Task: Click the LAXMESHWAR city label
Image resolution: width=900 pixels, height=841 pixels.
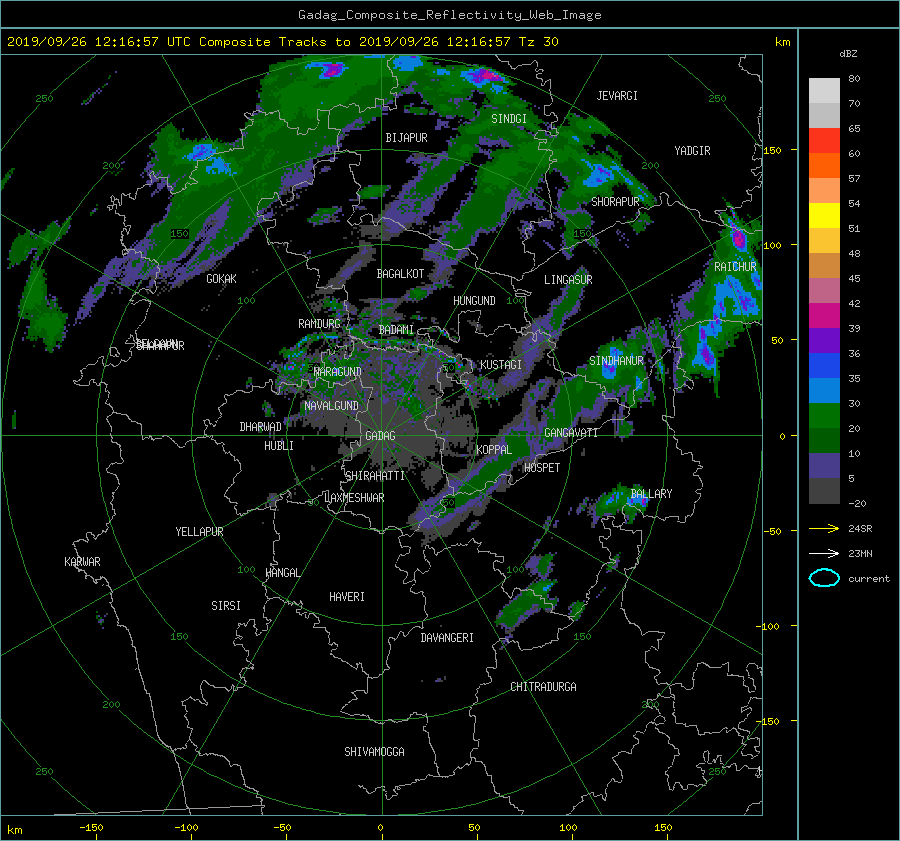Action: click(354, 498)
